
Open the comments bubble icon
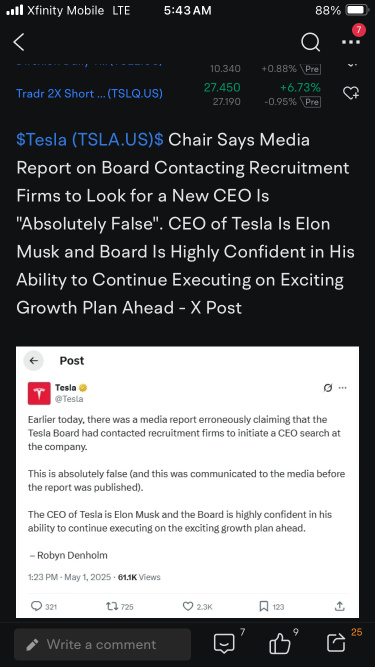[224, 644]
